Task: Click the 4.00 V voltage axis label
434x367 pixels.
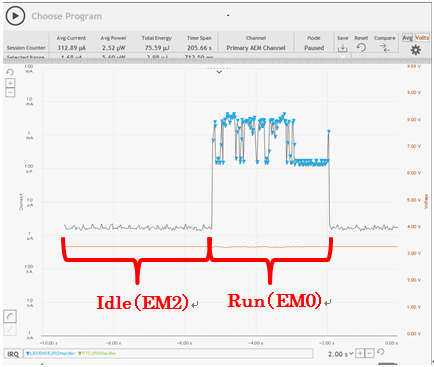Action: 414,227
